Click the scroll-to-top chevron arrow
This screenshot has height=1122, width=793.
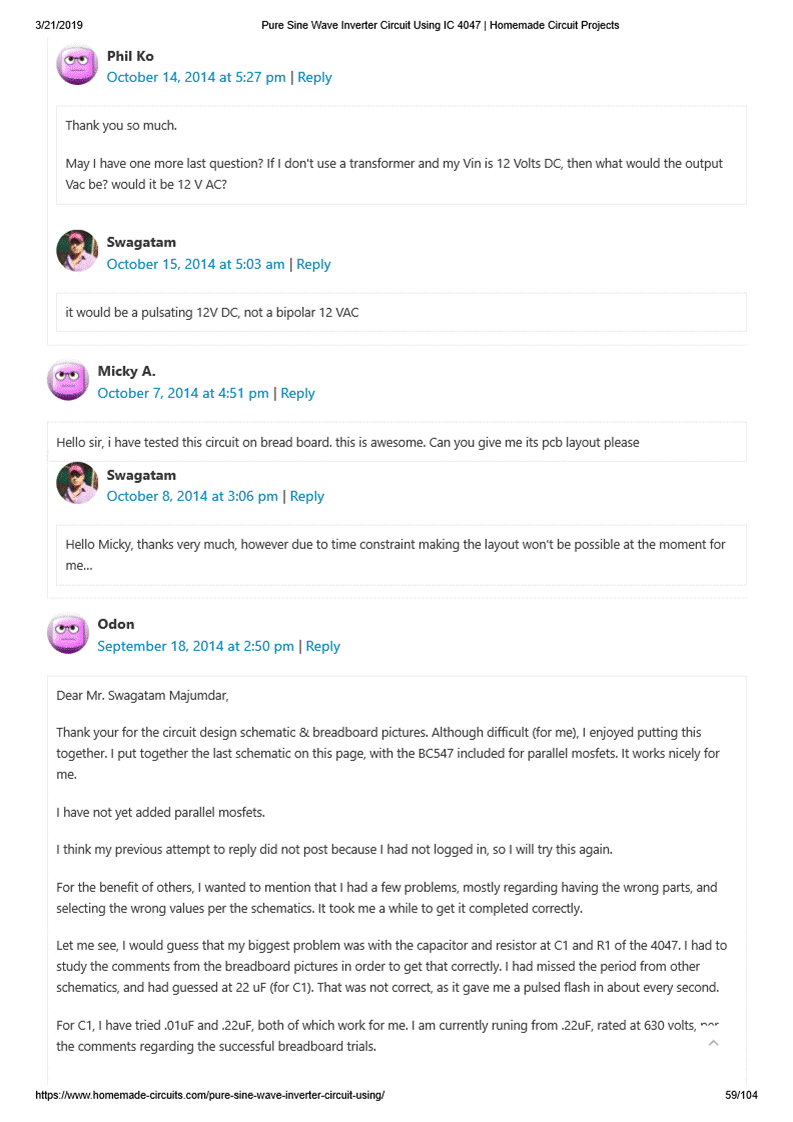coord(713,1043)
